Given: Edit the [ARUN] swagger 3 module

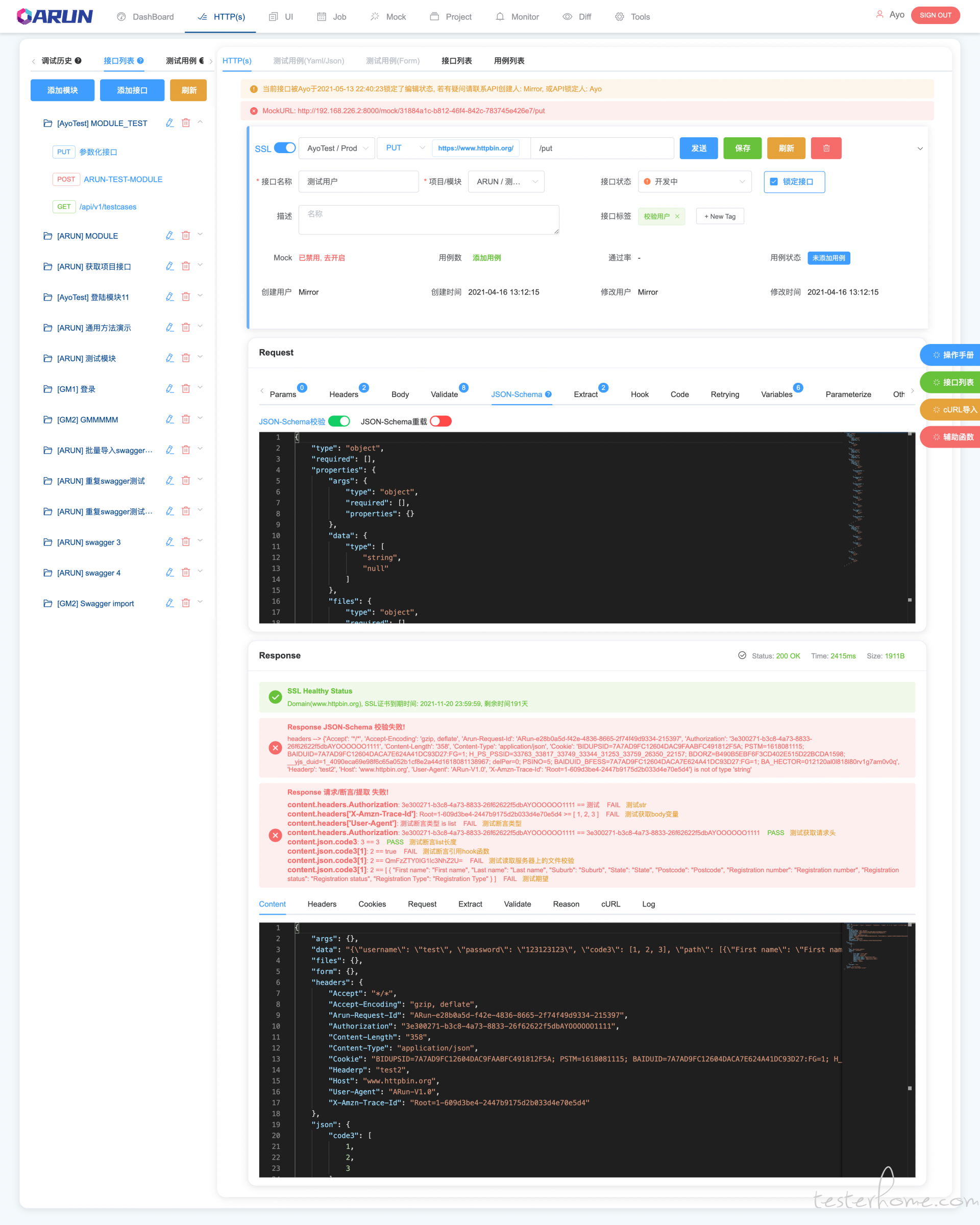Looking at the screenshot, I should [169, 542].
